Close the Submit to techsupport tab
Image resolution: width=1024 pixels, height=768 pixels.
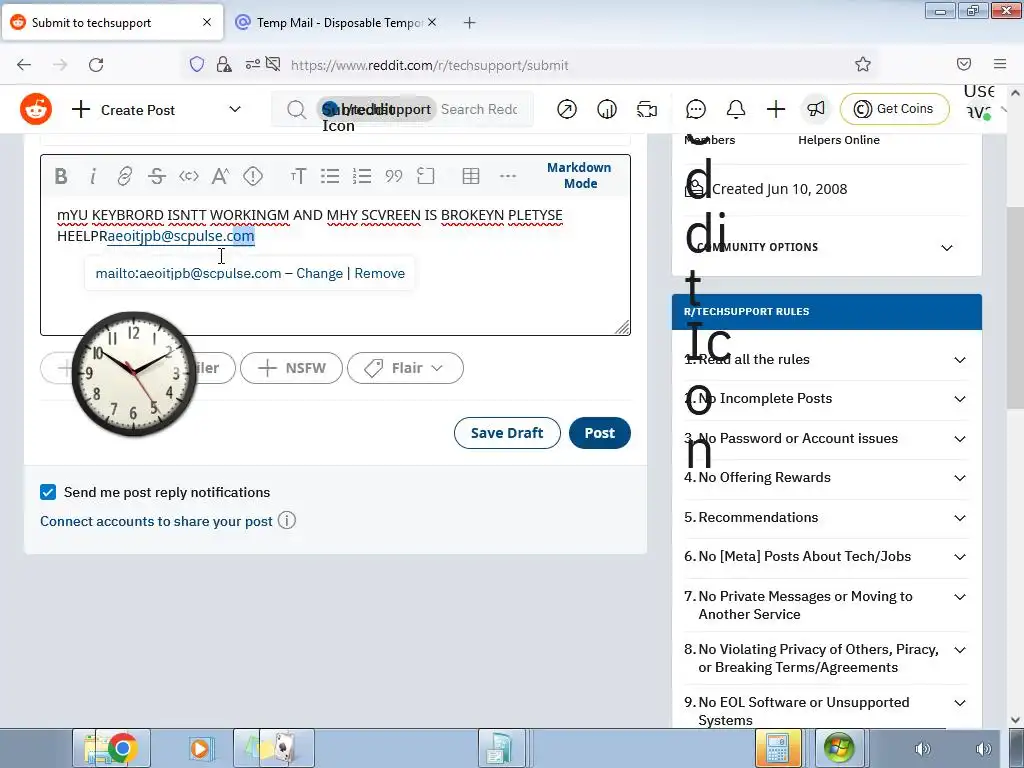[207, 22]
